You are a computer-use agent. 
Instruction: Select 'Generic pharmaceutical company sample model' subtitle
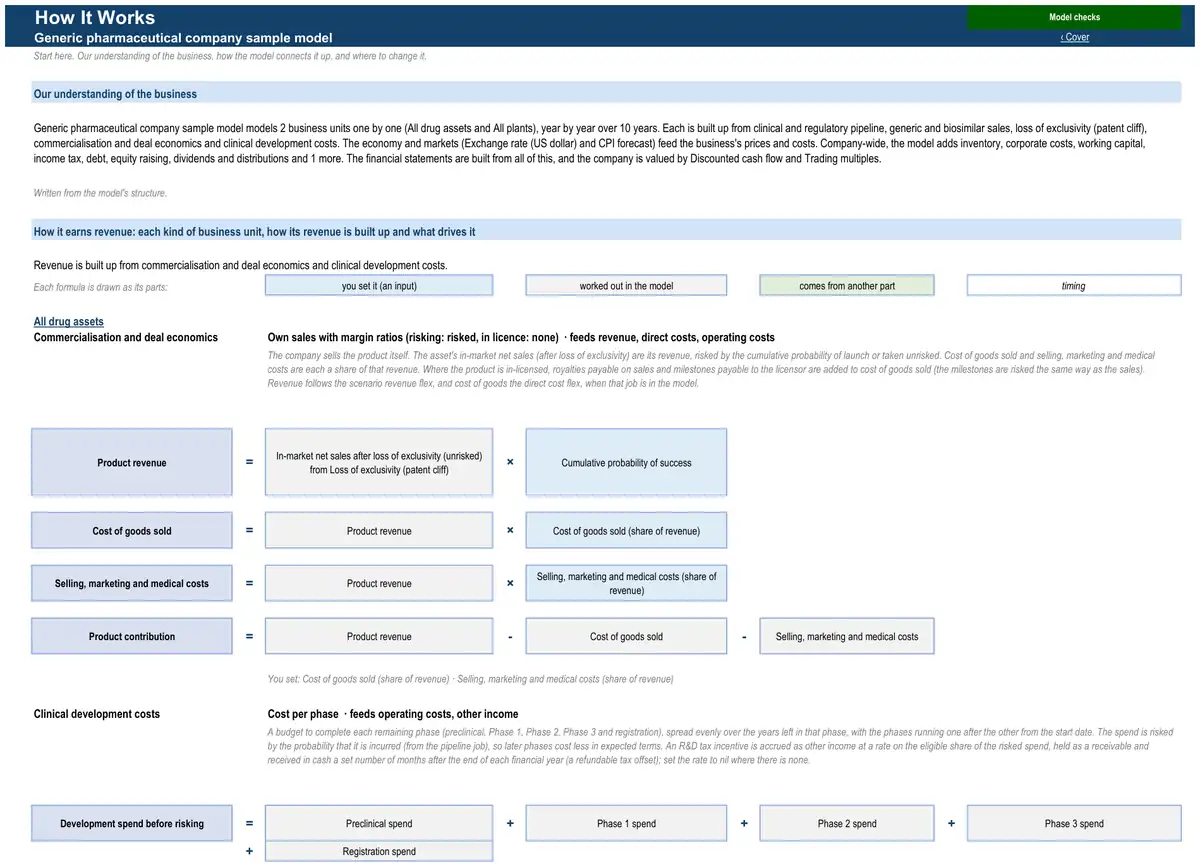click(183, 38)
